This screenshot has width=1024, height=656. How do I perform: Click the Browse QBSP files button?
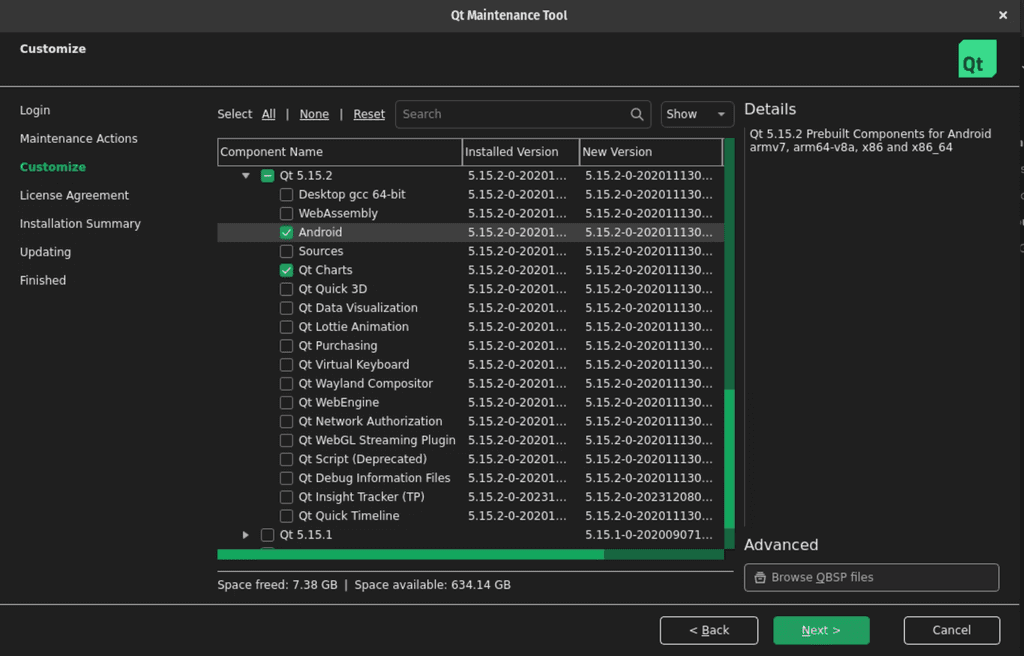tap(871, 578)
